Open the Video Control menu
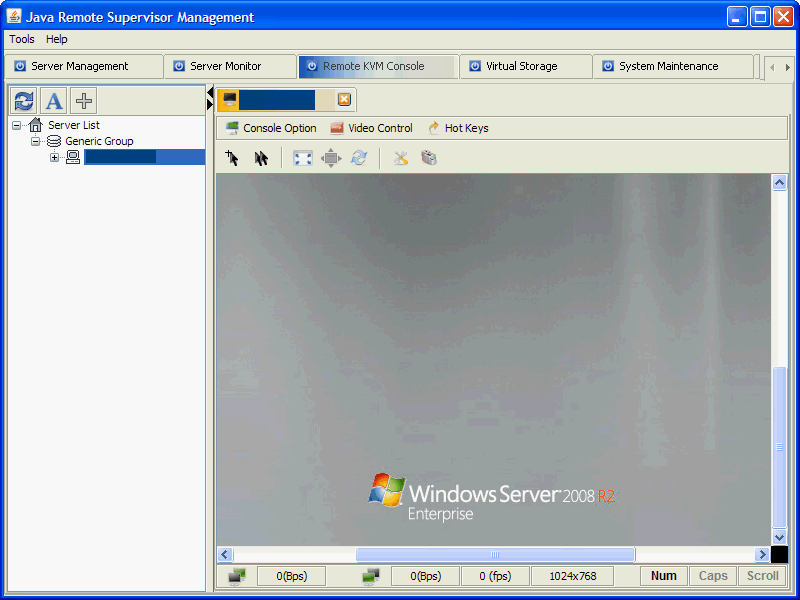Screen dimensions: 800x600 tap(371, 128)
